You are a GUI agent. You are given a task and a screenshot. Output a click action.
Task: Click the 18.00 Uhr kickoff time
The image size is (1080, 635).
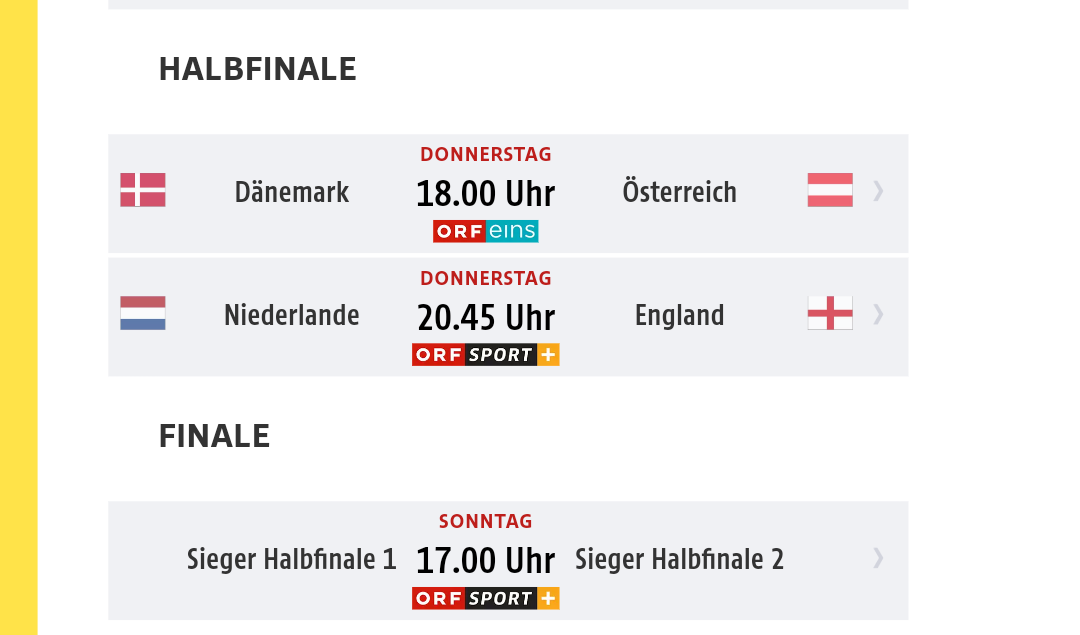pos(486,194)
